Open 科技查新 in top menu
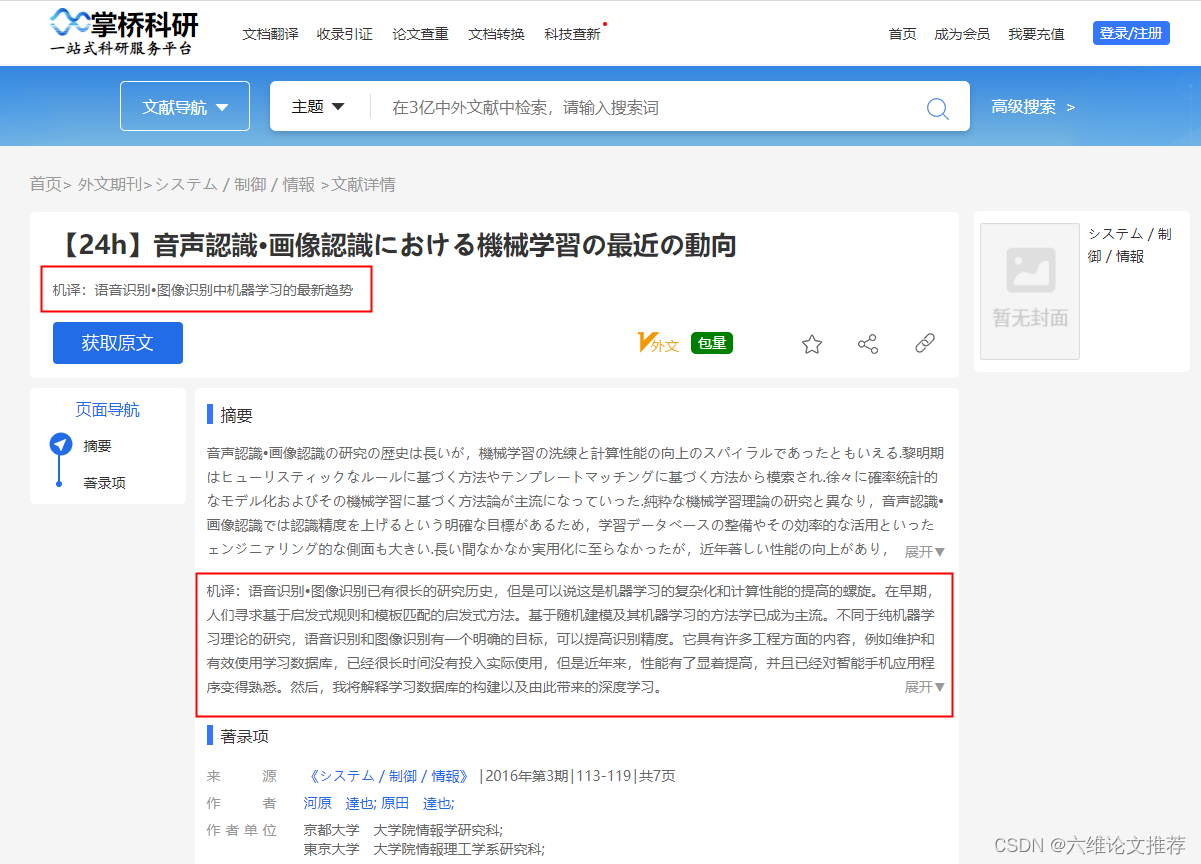 click(x=572, y=34)
